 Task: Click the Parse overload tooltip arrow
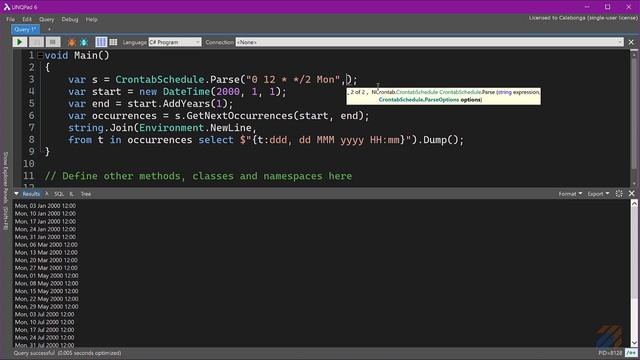pos(349,93)
